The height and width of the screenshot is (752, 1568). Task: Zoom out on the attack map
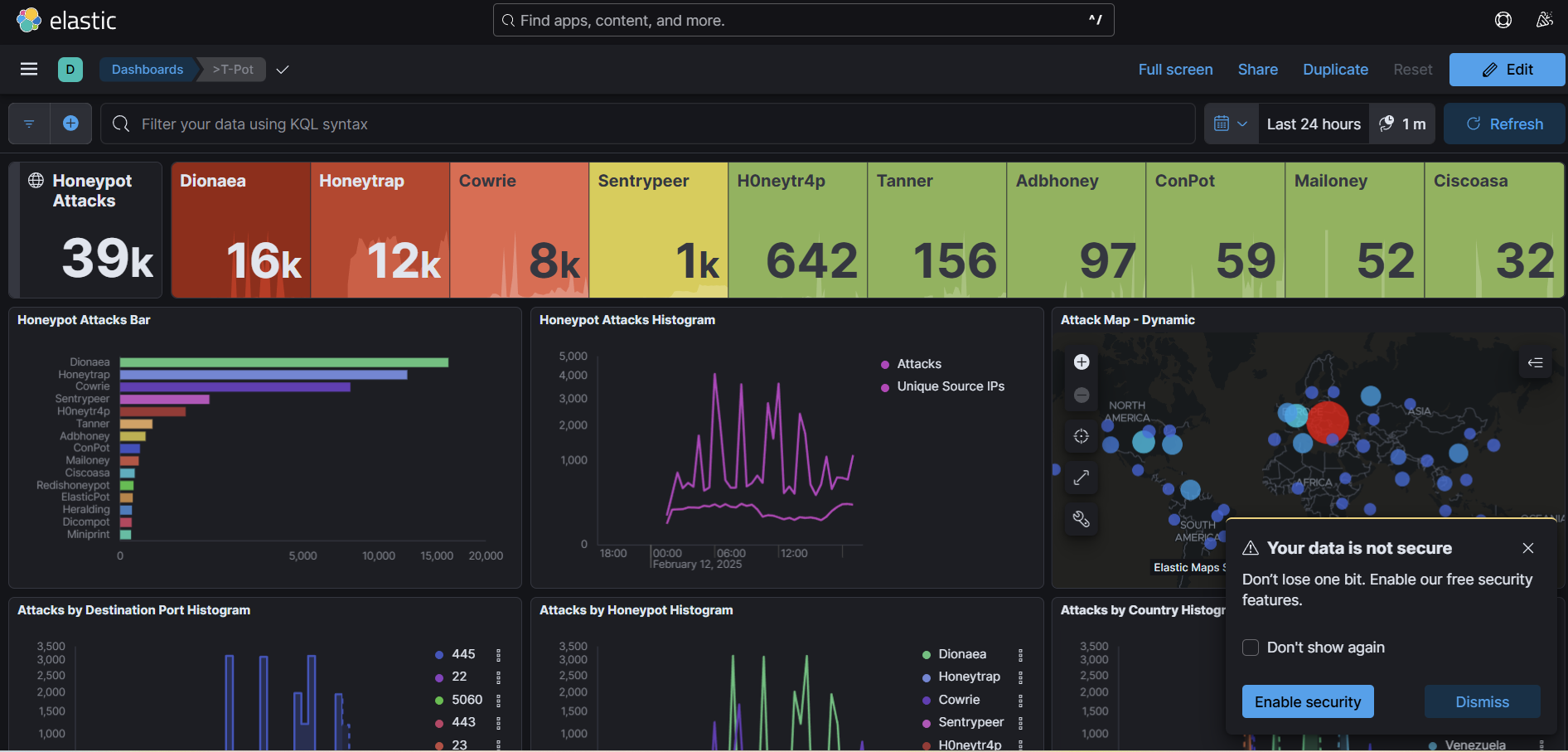(1082, 395)
